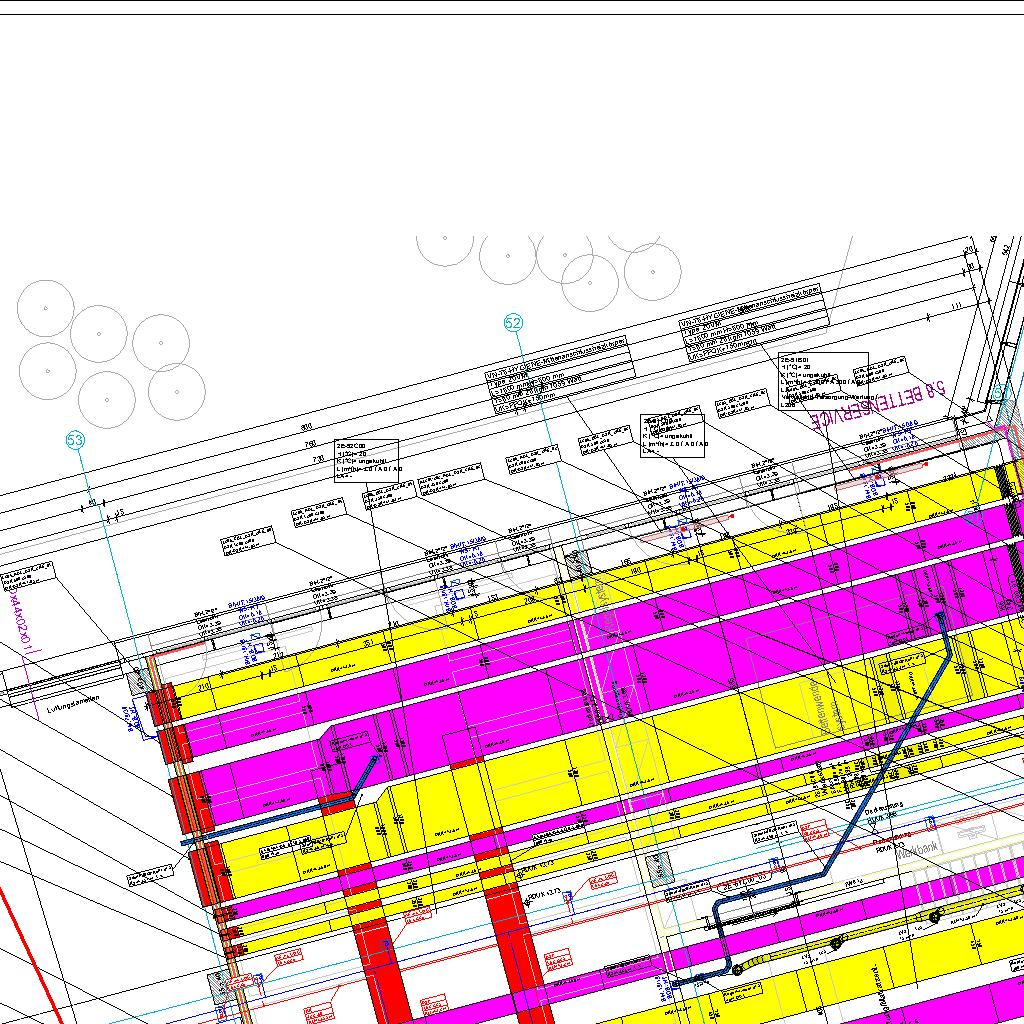Select the dimension text reading 800
This screenshot has width=1024, height=1024.
(x=307, y=427)
